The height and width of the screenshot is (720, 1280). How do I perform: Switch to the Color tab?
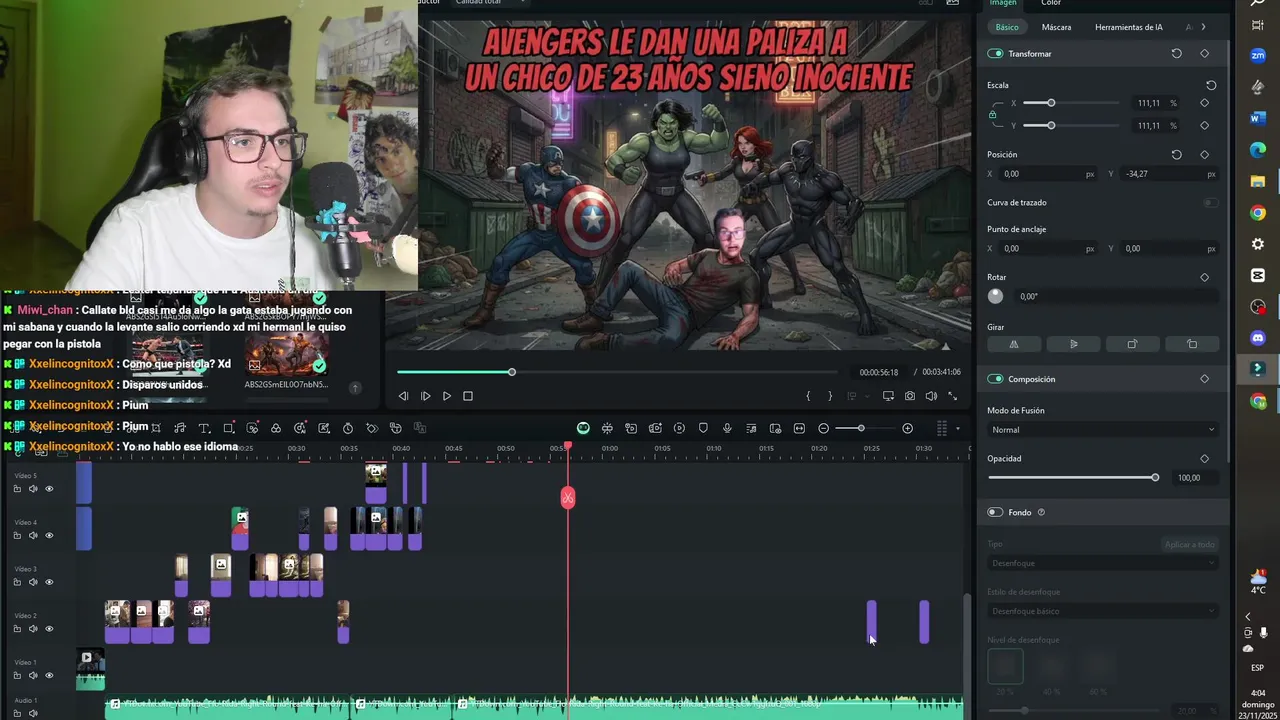[x=1051, y=3]
